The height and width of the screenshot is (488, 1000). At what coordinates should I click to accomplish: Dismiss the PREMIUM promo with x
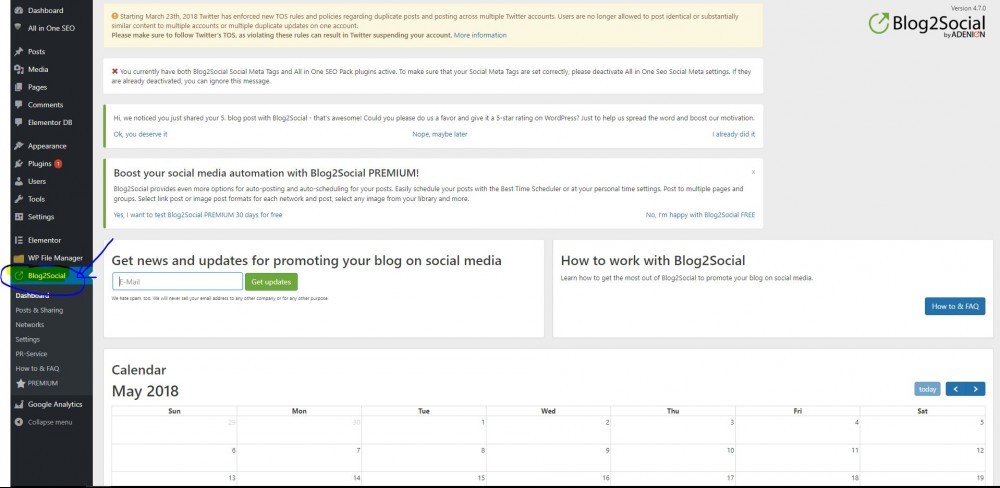pos(753,172)
